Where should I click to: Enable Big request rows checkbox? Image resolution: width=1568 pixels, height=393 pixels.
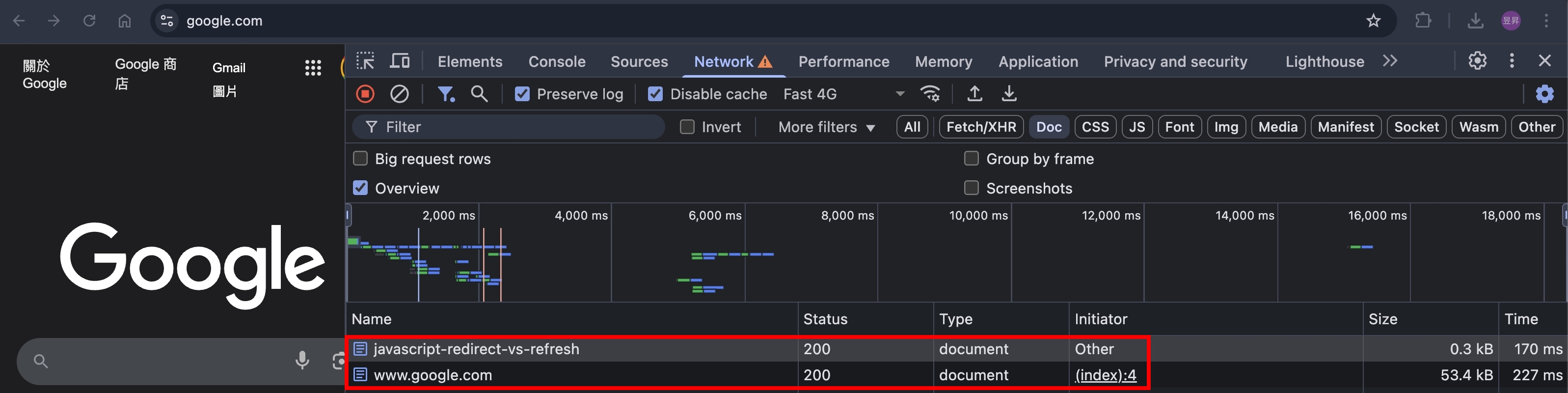[x=360, y=158]
